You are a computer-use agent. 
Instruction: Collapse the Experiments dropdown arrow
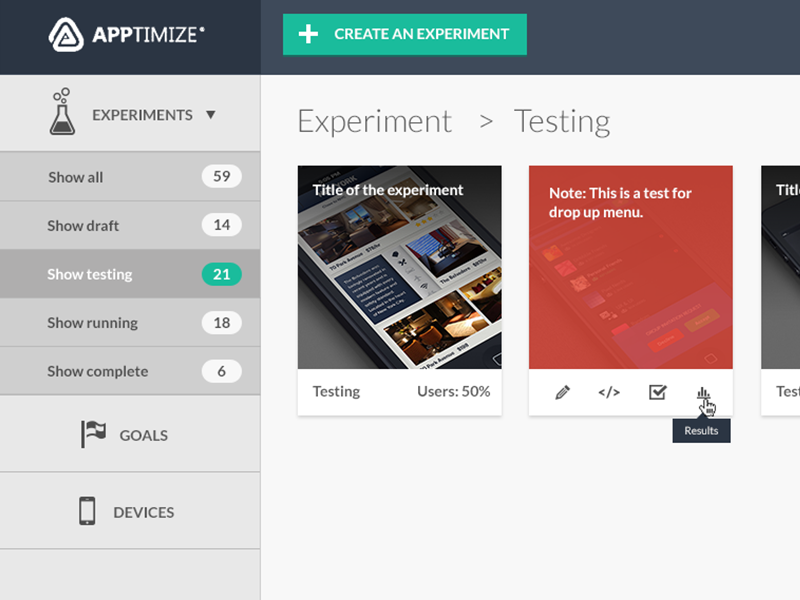pos(211,115)
